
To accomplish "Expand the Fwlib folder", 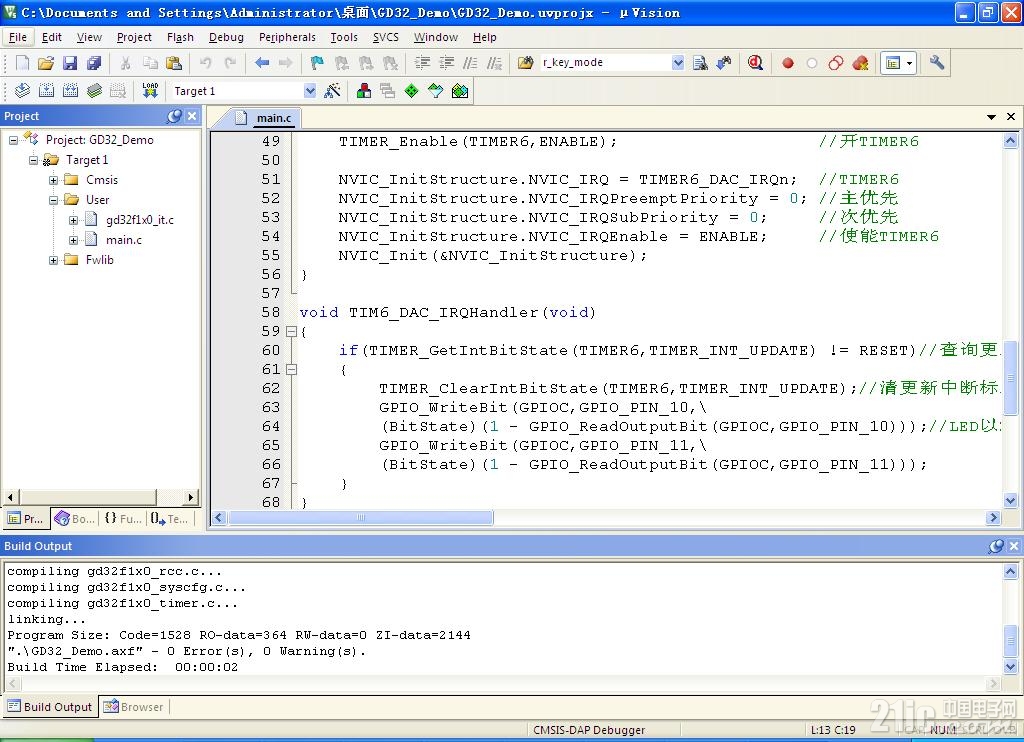I will click(x=54, y=261).
